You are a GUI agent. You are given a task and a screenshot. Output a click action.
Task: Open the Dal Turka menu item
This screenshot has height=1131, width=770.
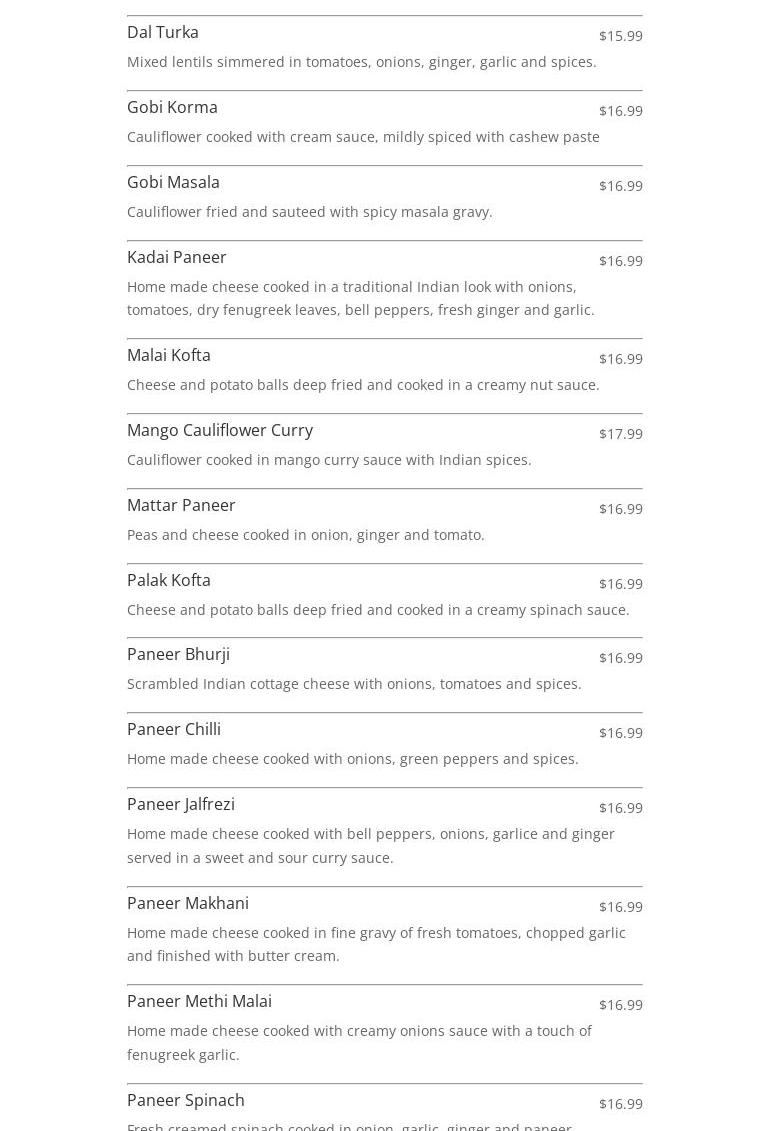click(163, 33)
